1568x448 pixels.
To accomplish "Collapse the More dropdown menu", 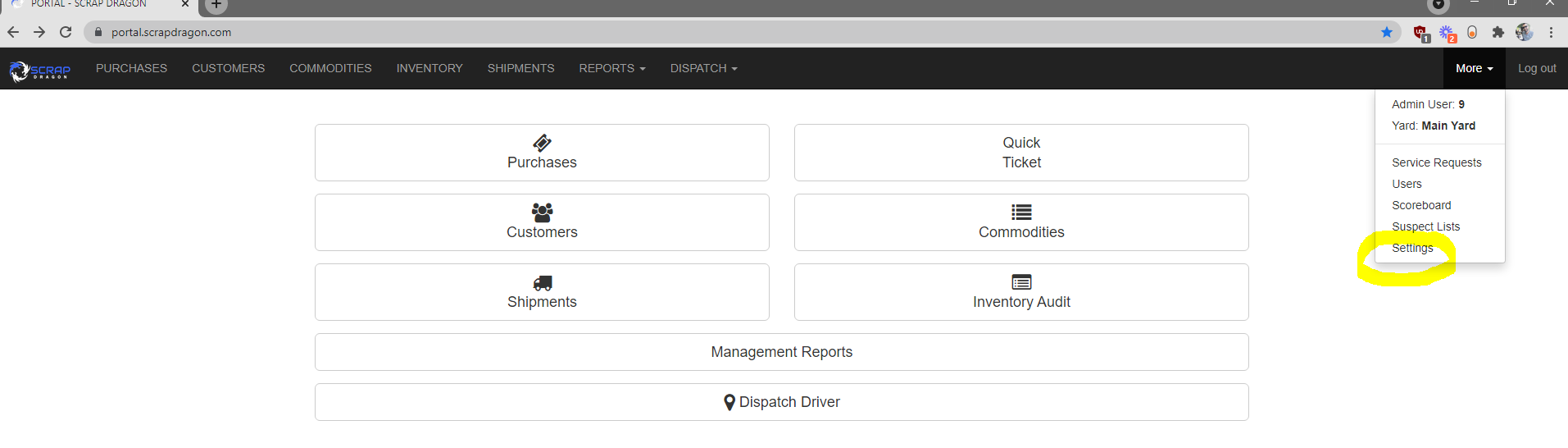I will click(x=1475, y=68).
